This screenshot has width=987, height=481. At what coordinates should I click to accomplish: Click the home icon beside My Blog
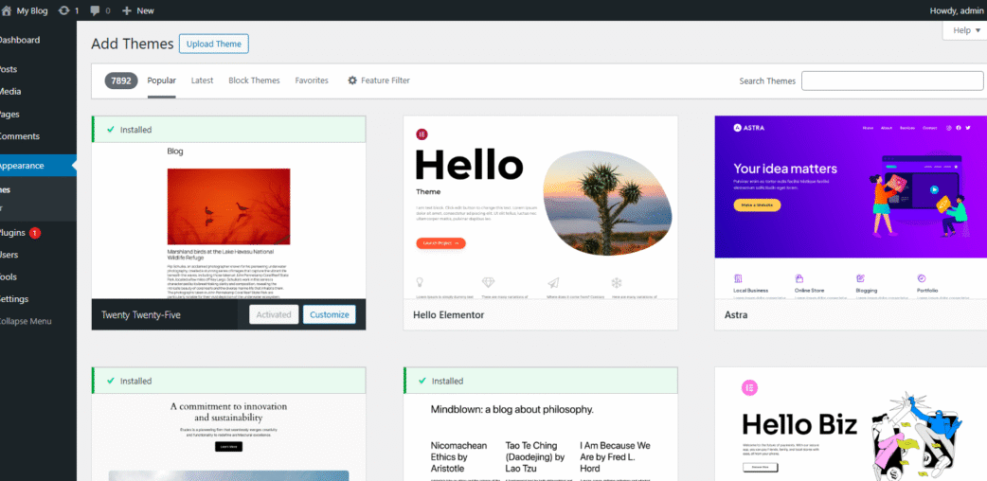6,11
